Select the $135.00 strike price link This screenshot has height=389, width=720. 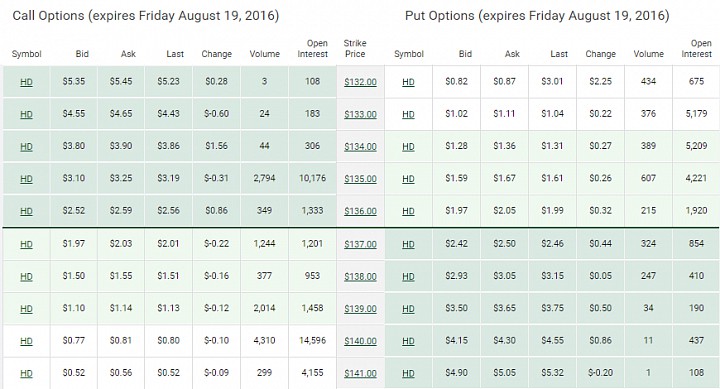coord(360,179)
